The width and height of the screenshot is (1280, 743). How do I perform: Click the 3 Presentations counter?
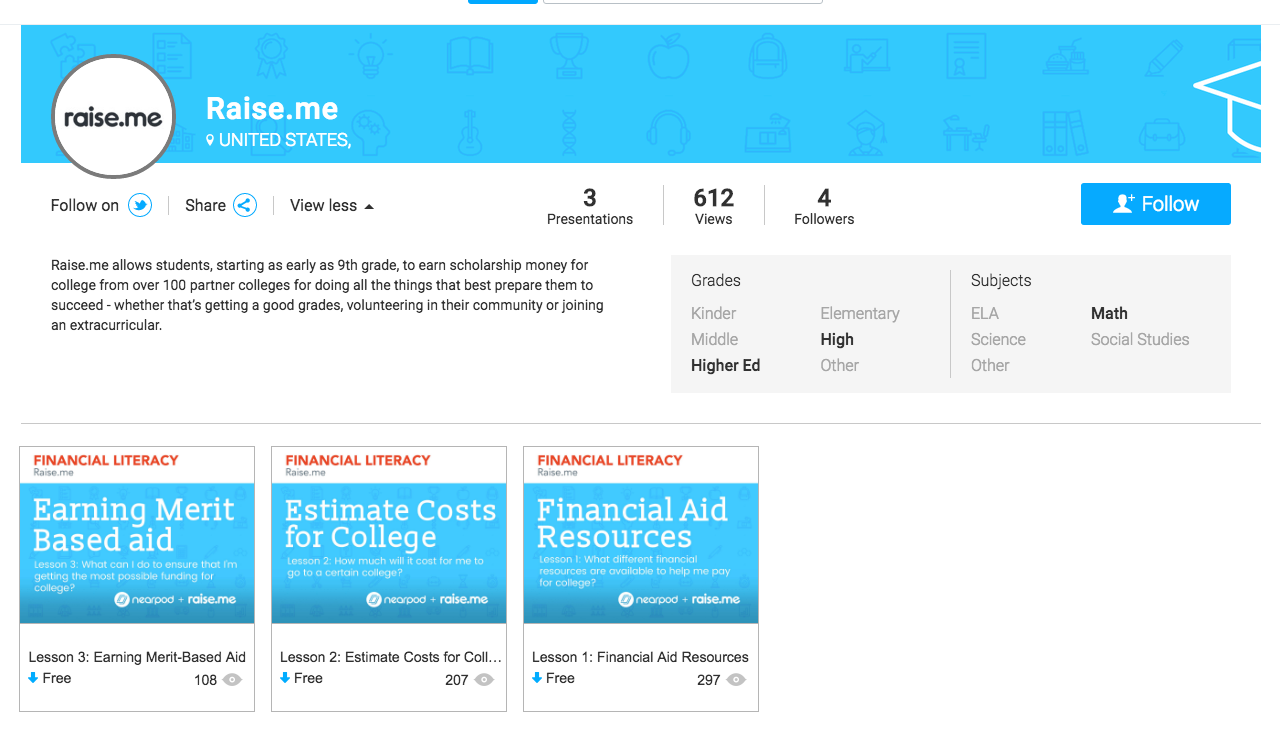pyautogui.click(x=590, y=206)
